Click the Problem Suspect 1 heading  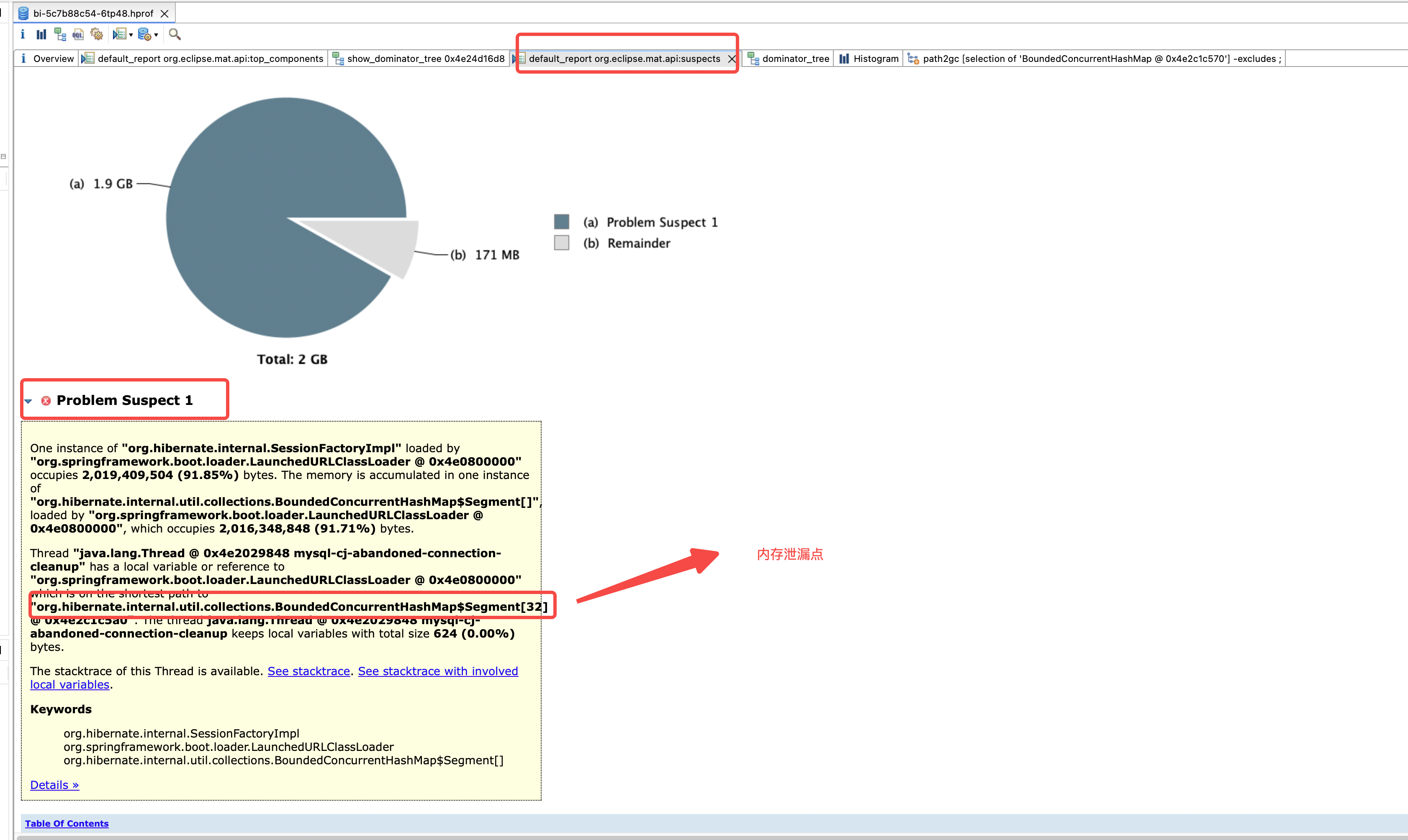coord(125,400)
